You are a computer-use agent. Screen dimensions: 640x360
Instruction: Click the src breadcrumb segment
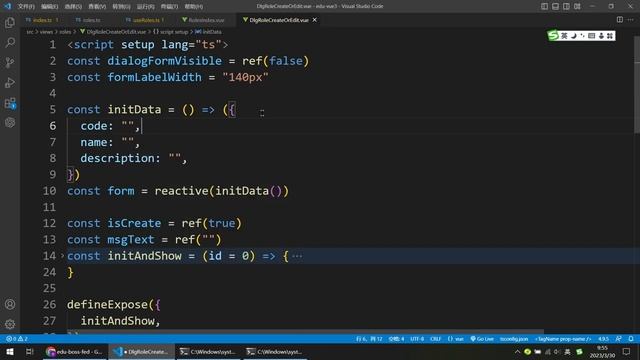pos(29,32)
